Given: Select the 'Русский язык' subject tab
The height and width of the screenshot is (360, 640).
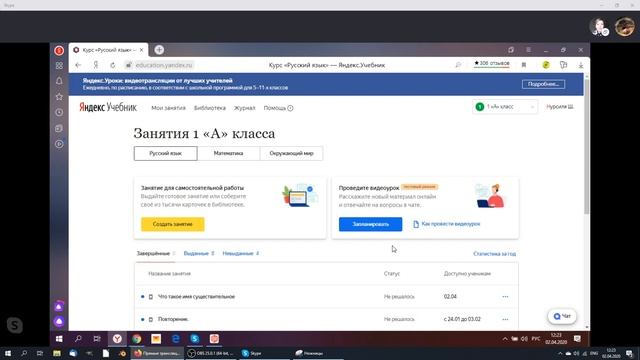Looking at the screenshot, I should pyautogui.click(x=165, y=153).
